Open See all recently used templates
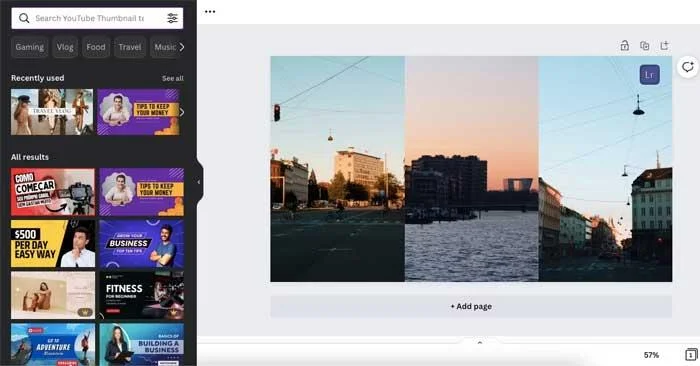700x366 pixels. (173, 79)
